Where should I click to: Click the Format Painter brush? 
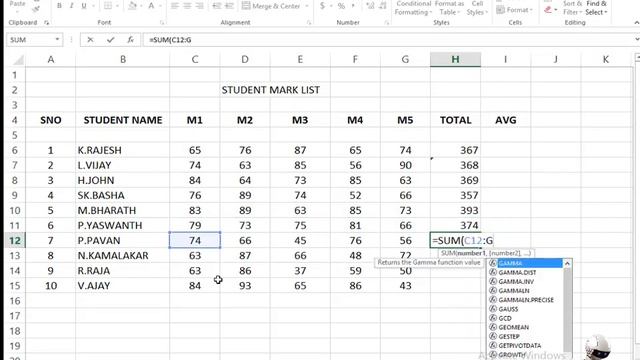point(36,8)
